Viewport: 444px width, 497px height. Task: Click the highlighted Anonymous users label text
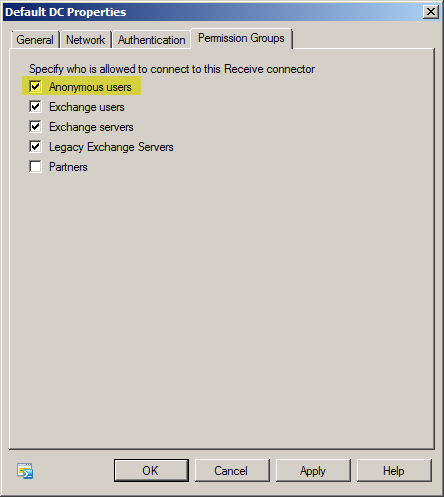pos(90,87)
